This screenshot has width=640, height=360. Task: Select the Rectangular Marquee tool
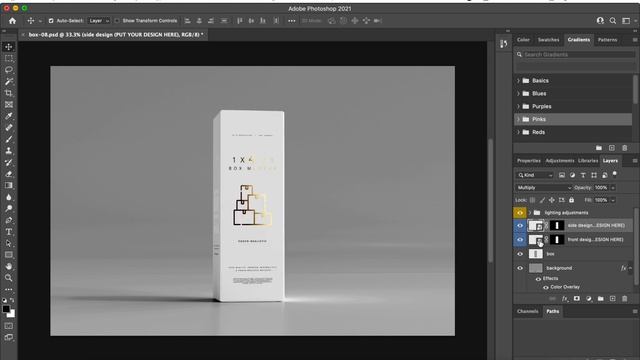coord(9,58)
